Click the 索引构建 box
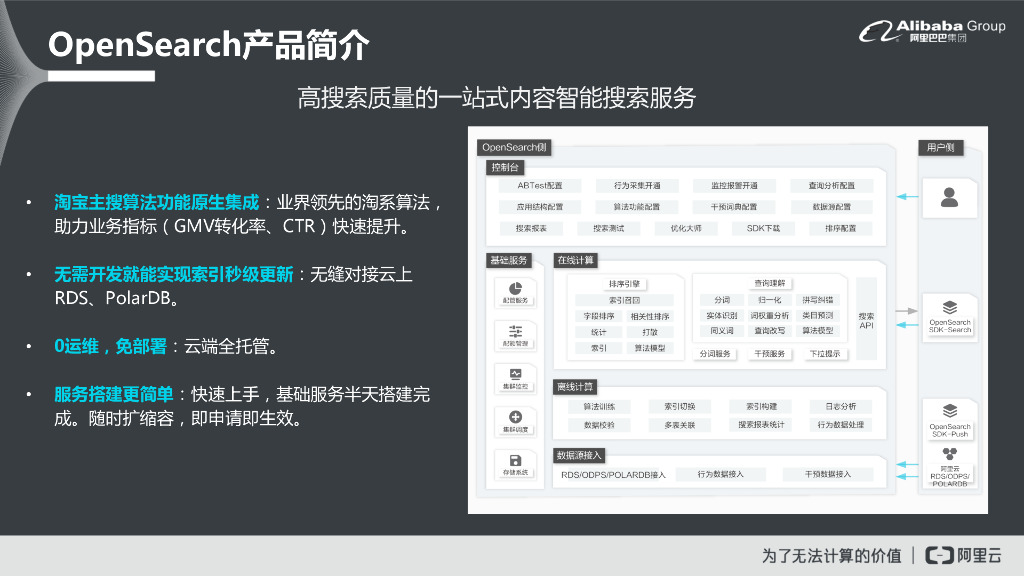Viewport: 1024px width, 576px height. click(x=761, y=407)
